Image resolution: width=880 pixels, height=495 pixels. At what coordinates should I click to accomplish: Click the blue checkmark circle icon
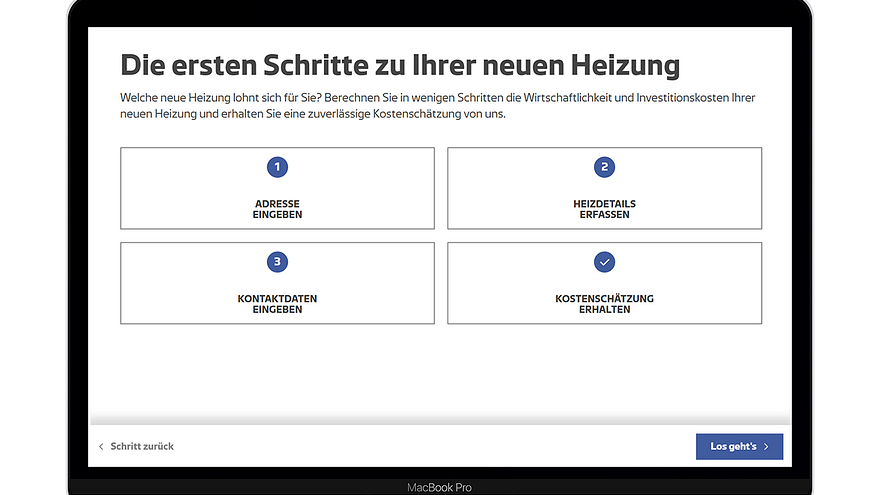click(604, 262)
